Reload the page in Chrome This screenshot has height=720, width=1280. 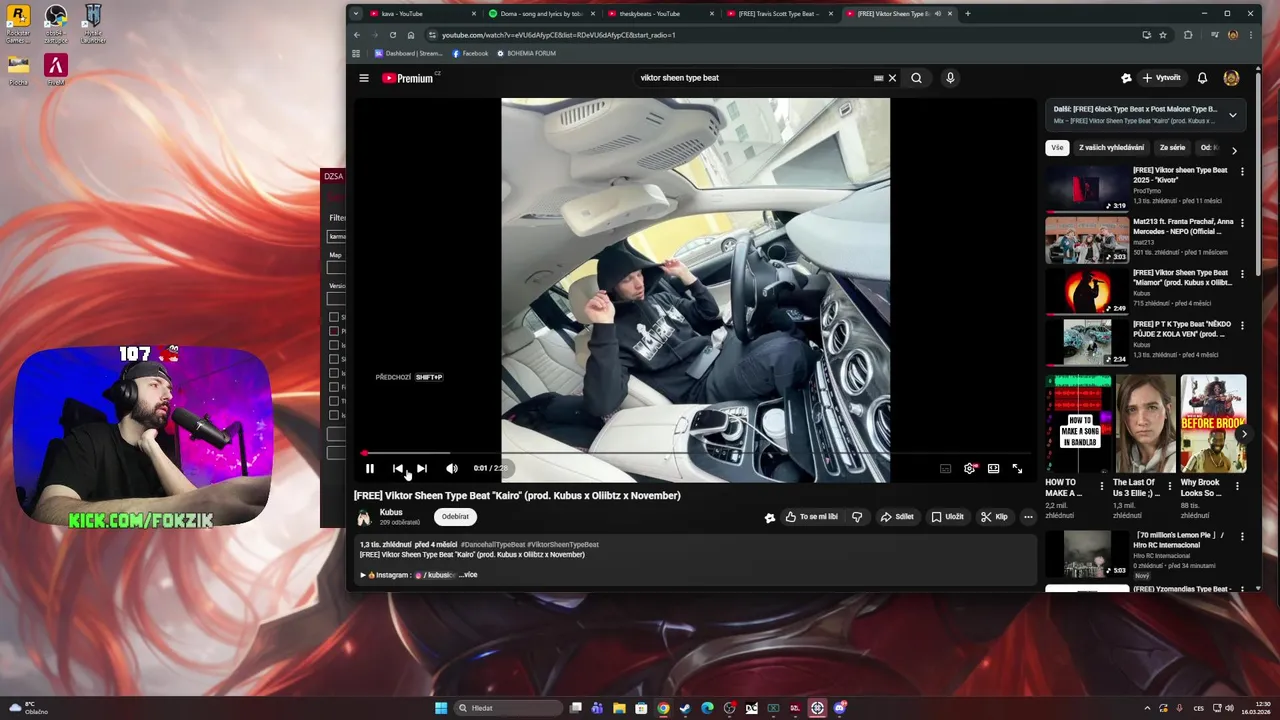(x=392, y=35)
